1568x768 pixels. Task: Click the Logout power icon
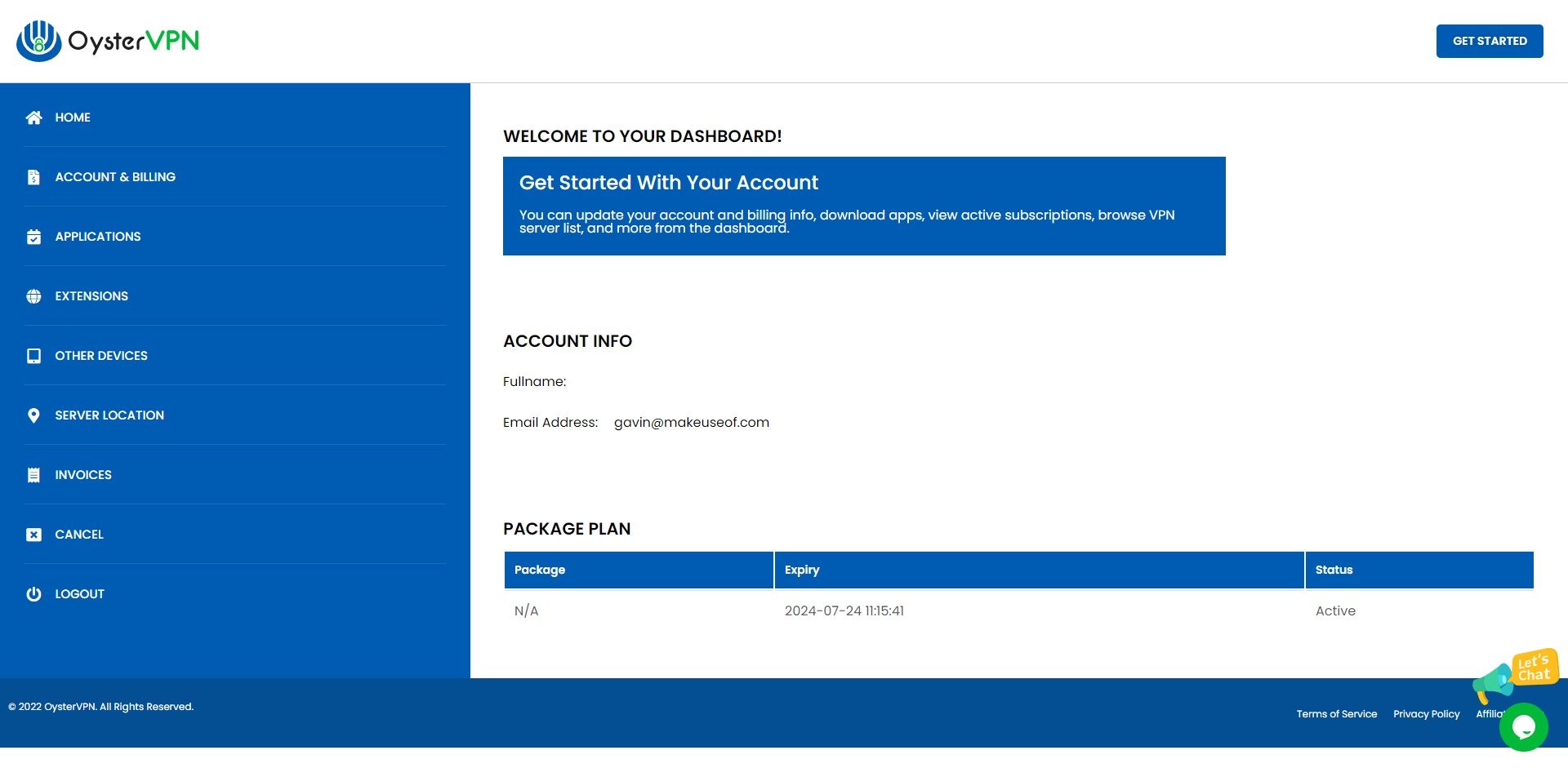(x=33, y=594)
